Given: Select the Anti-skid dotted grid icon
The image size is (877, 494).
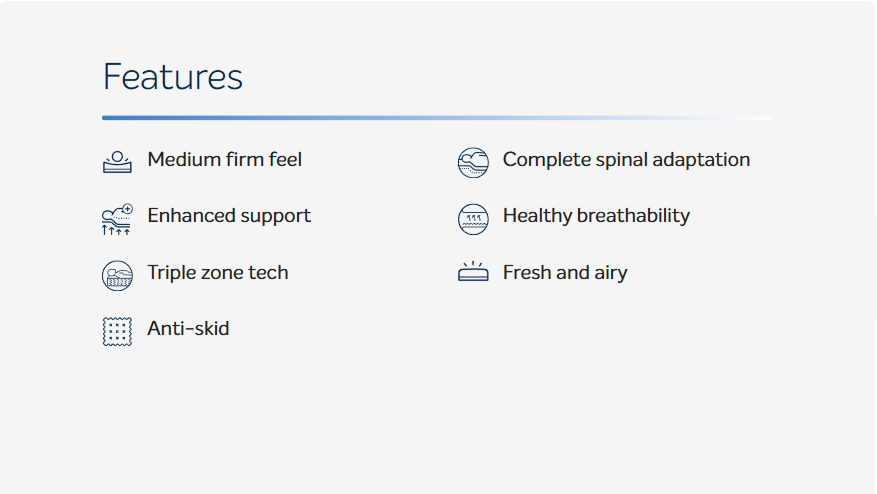Looking at the screenshot, I should click(x=117, y=331).
